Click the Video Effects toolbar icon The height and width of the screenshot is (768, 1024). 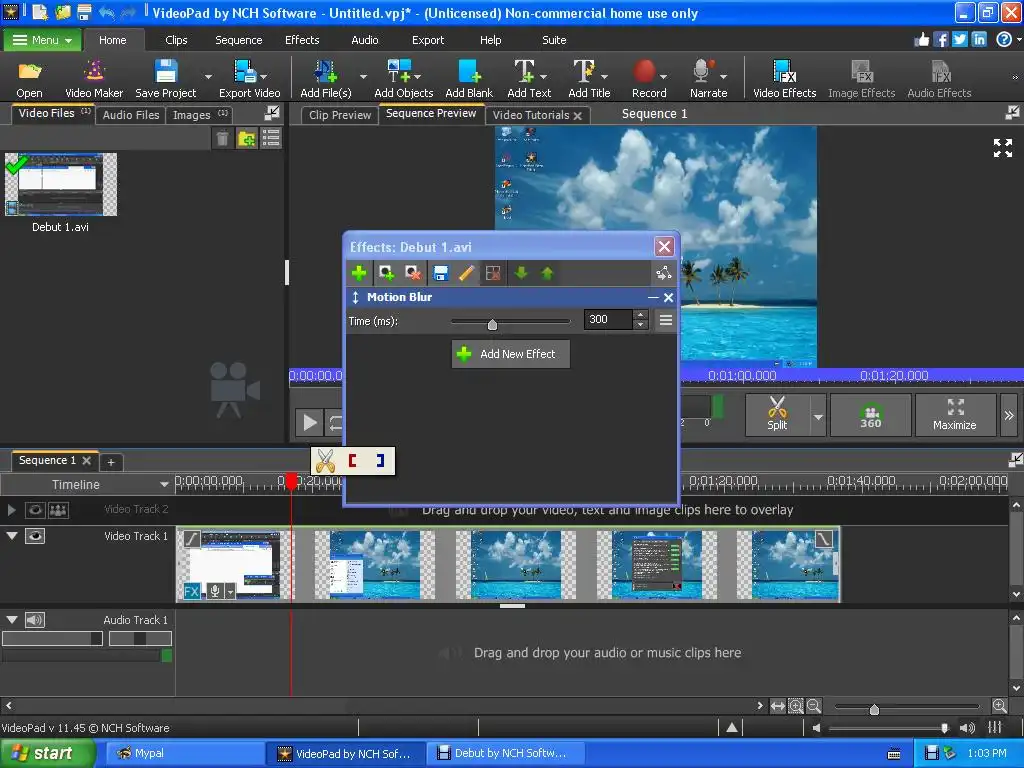[784, 78]
